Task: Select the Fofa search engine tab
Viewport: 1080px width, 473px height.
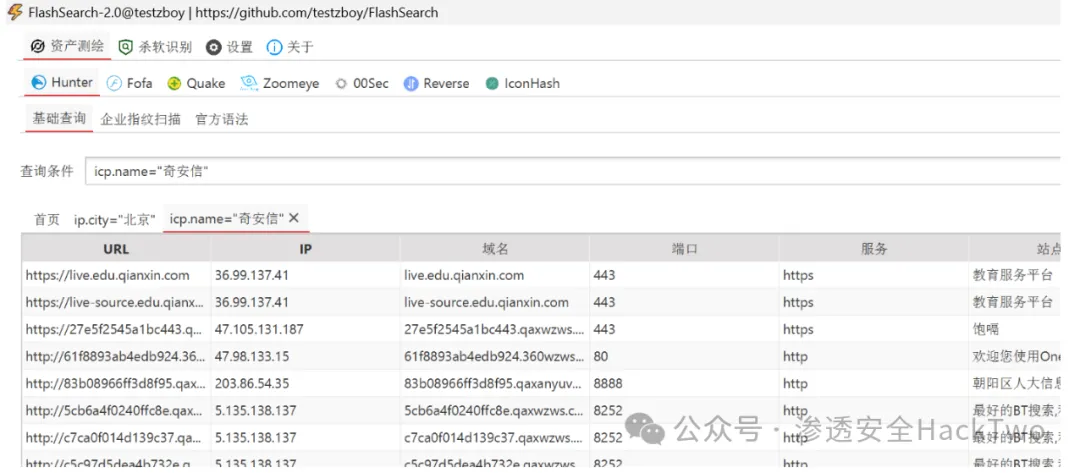Action: tap(129, 84)
